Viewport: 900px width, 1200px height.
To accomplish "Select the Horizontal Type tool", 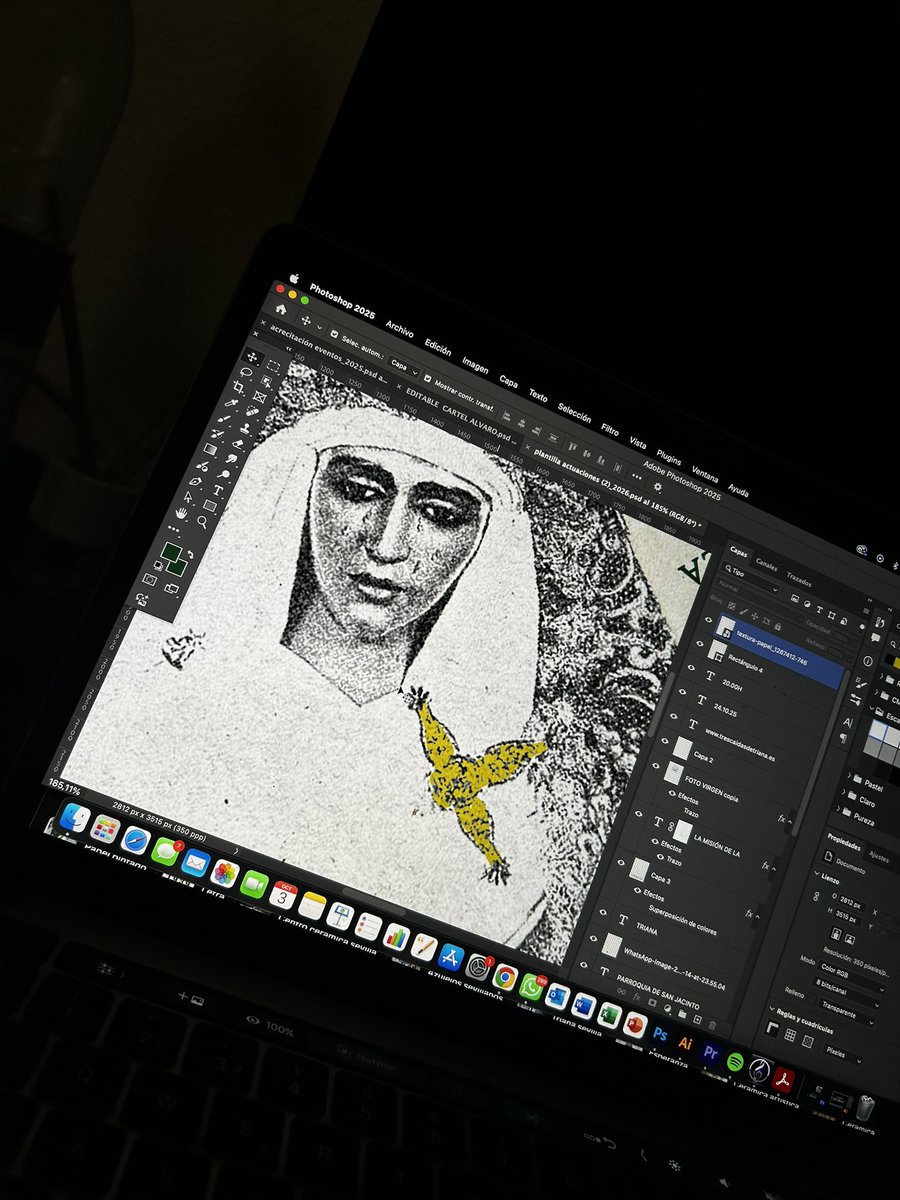I will (218, 490).
